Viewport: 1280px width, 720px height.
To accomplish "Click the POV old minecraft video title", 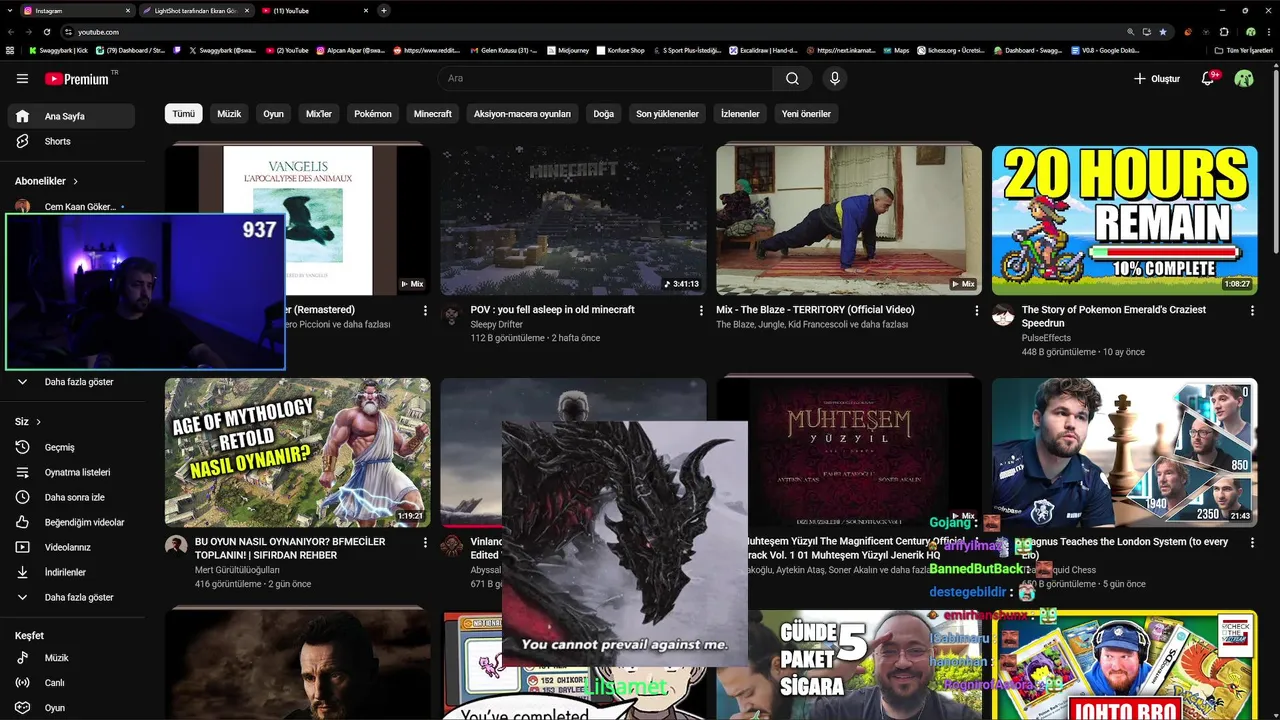I will [x=552, y=310].
